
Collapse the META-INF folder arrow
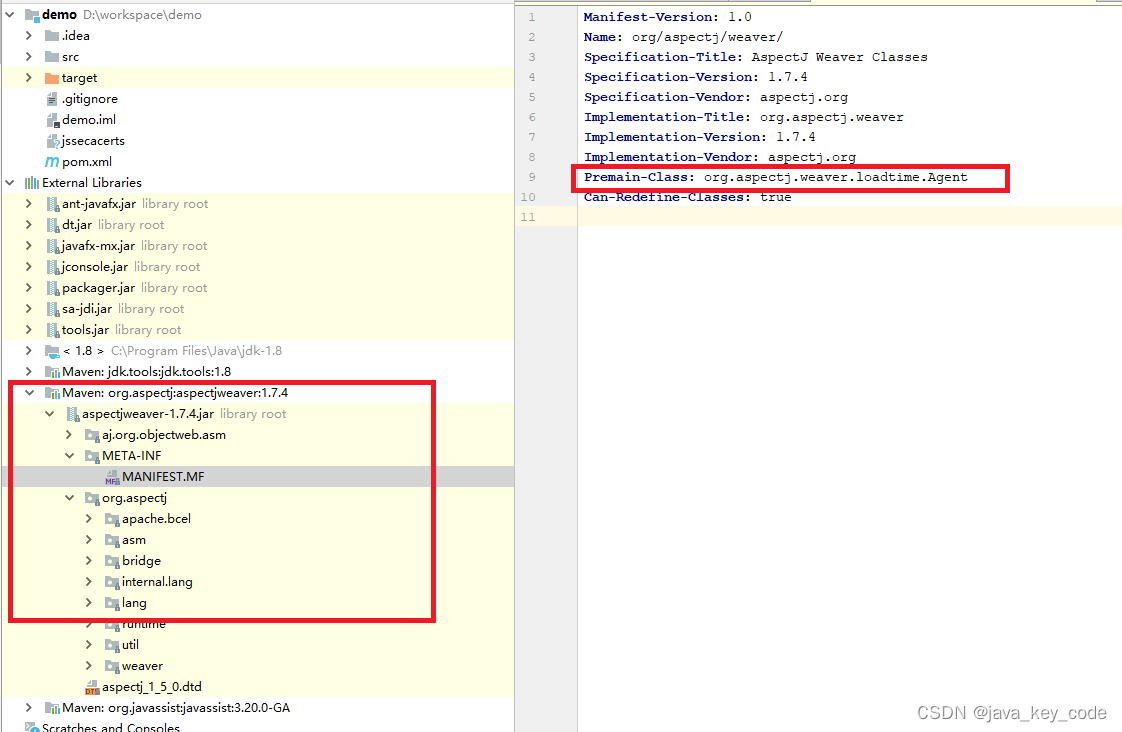coord(69,455)
